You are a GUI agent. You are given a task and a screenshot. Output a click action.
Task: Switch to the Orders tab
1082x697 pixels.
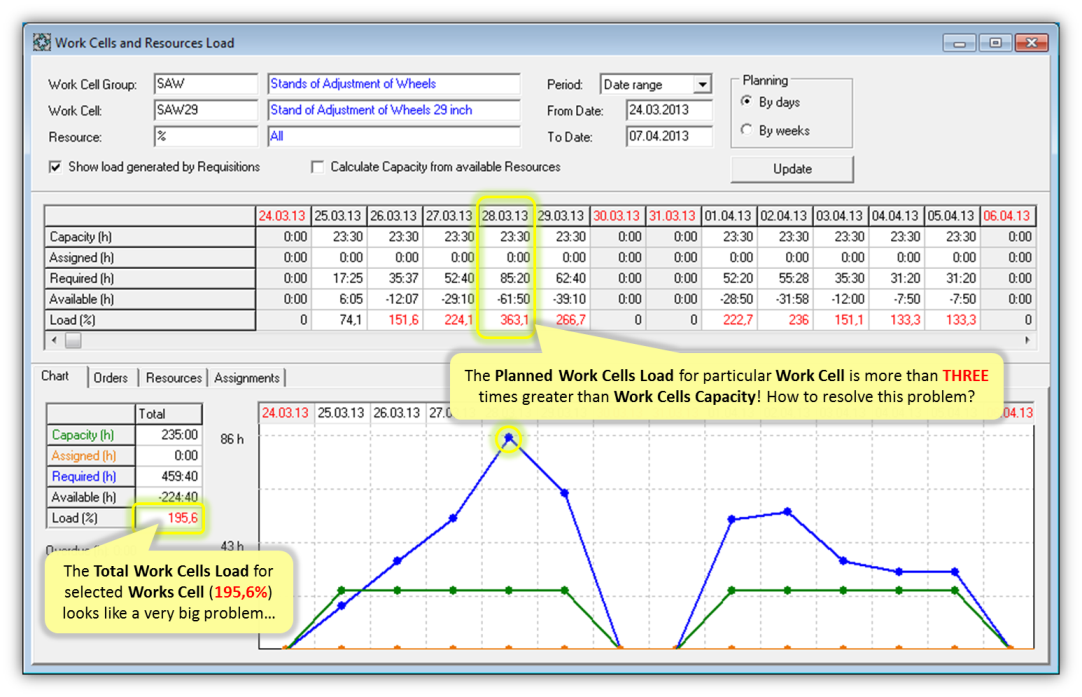110,378
